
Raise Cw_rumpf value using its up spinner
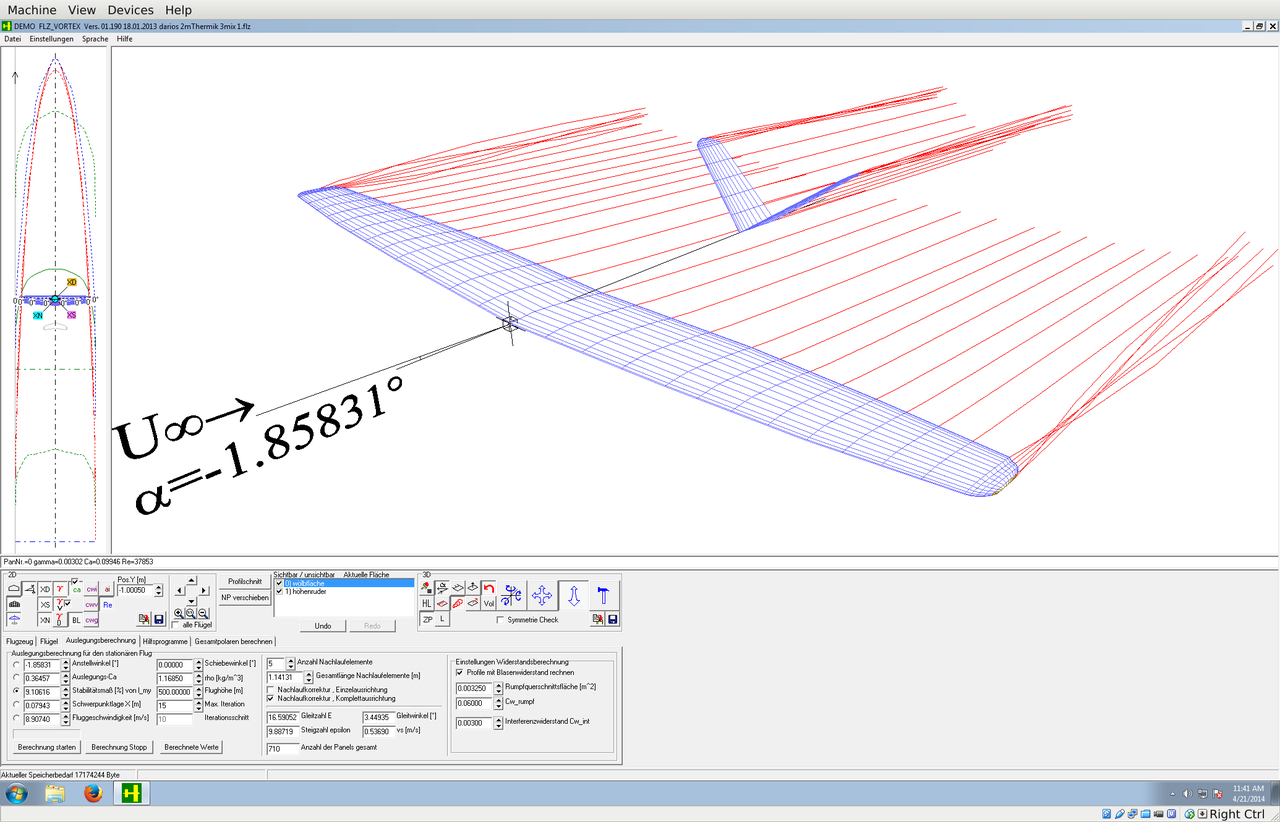496,699
